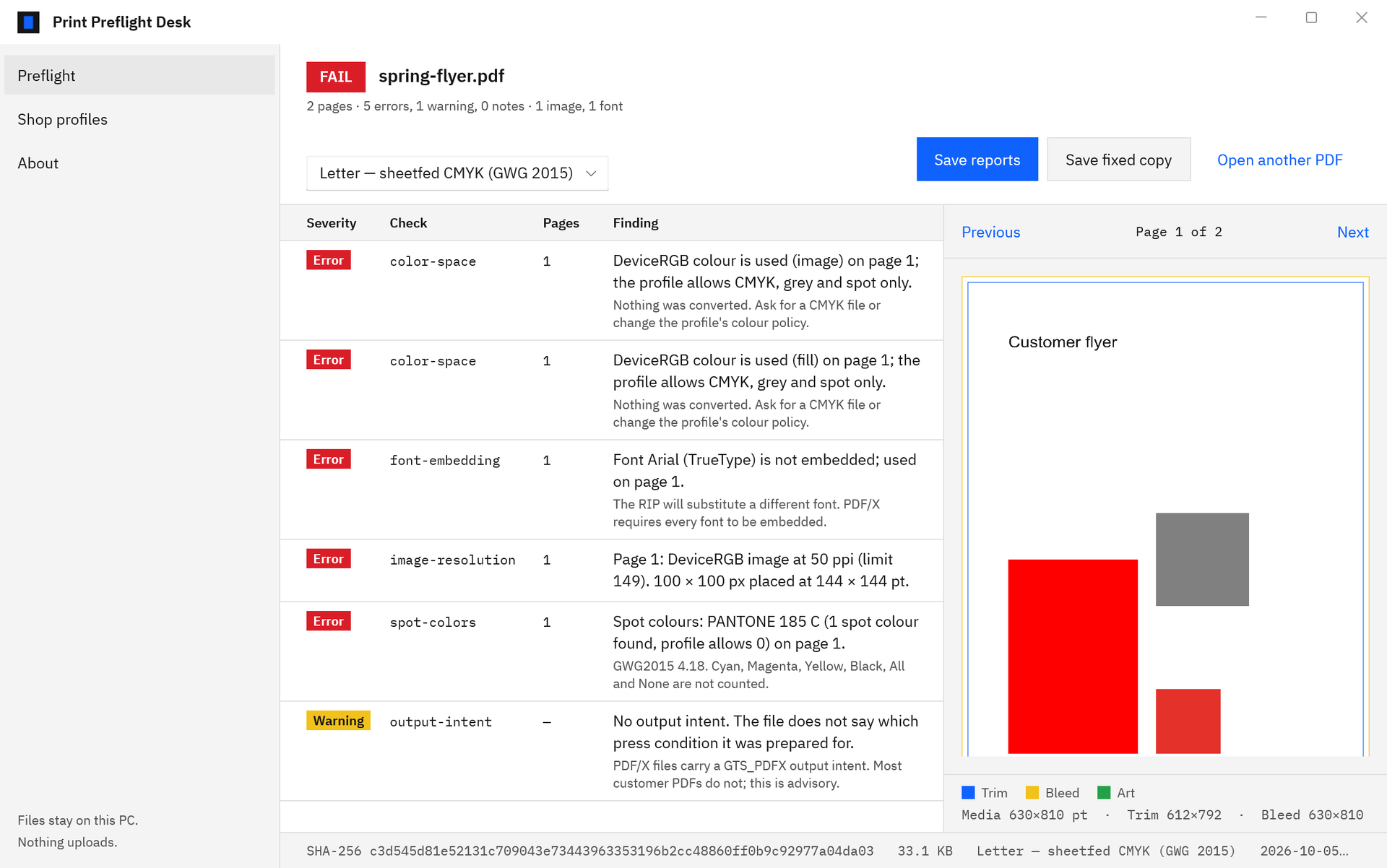Click the Severity column header

point(331,223)
